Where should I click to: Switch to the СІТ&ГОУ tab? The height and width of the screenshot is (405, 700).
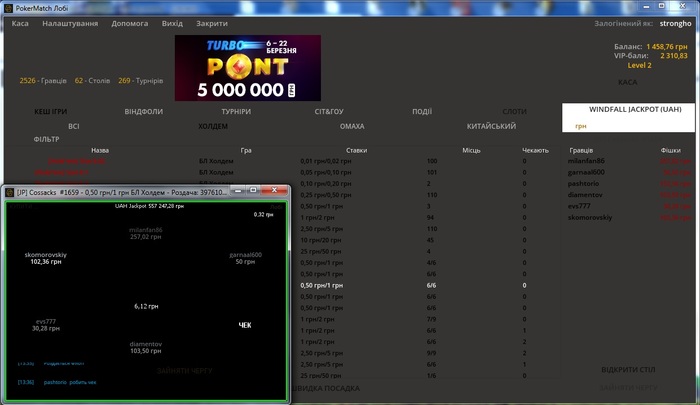click(x=329, y=112)
